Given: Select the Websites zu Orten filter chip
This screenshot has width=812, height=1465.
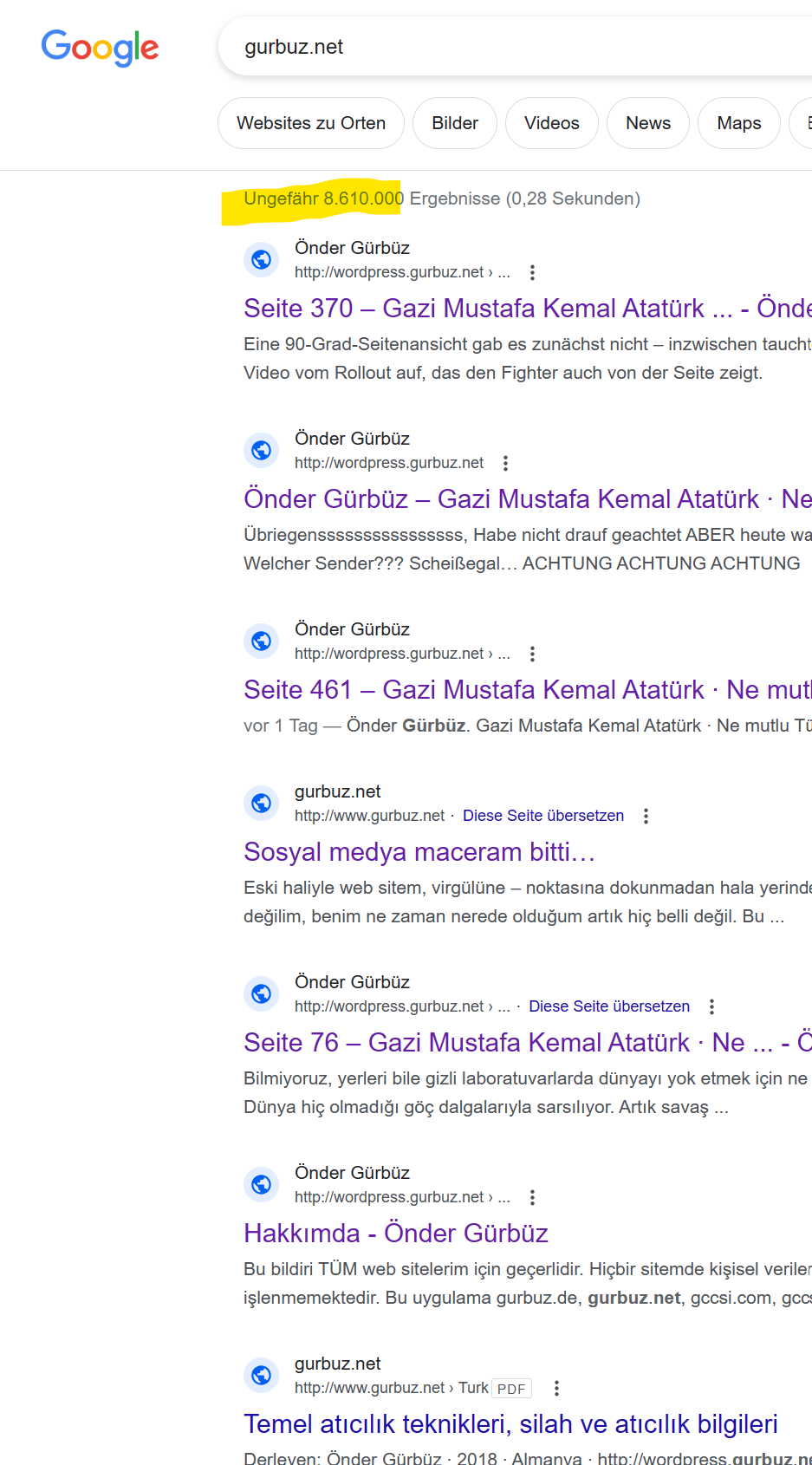Looking at the screenshot, I should tap(311, 123).
